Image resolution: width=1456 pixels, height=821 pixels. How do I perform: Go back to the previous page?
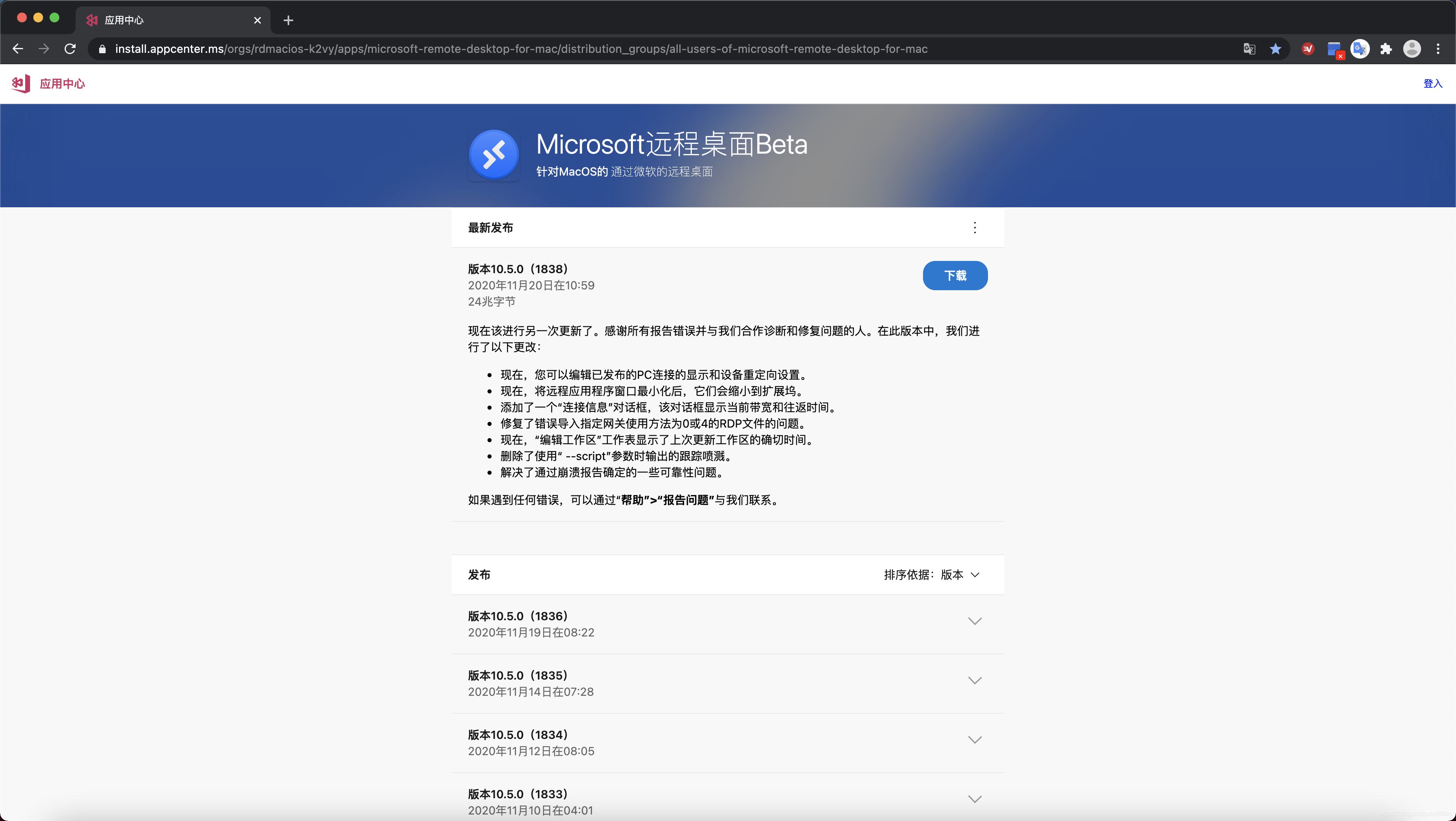click(x=18, y=49)
